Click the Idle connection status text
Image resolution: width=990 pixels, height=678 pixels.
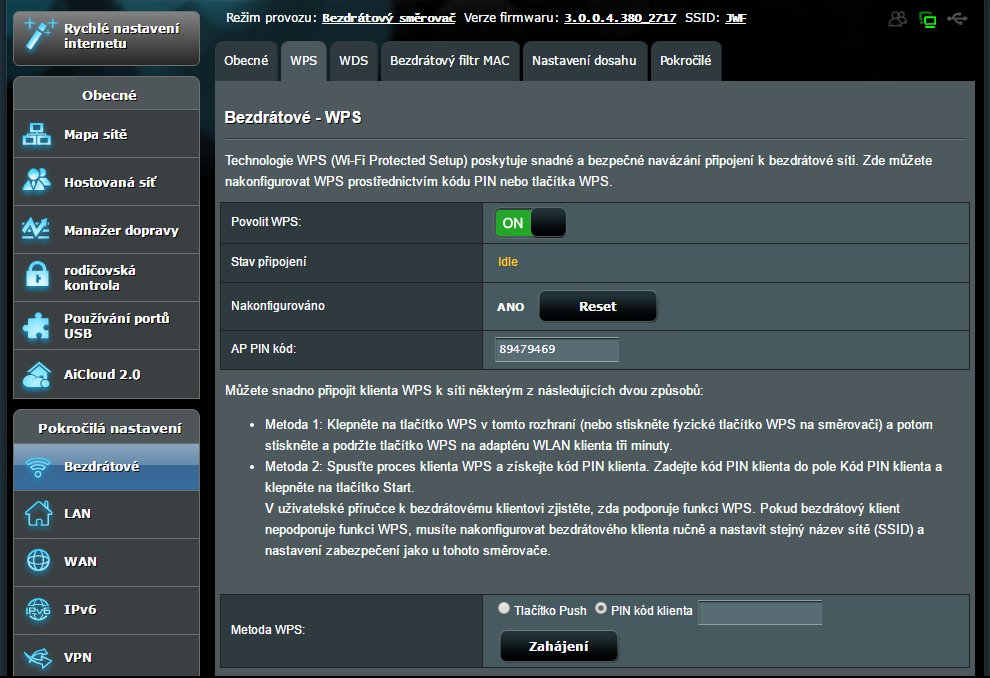(x=508, y=261)
